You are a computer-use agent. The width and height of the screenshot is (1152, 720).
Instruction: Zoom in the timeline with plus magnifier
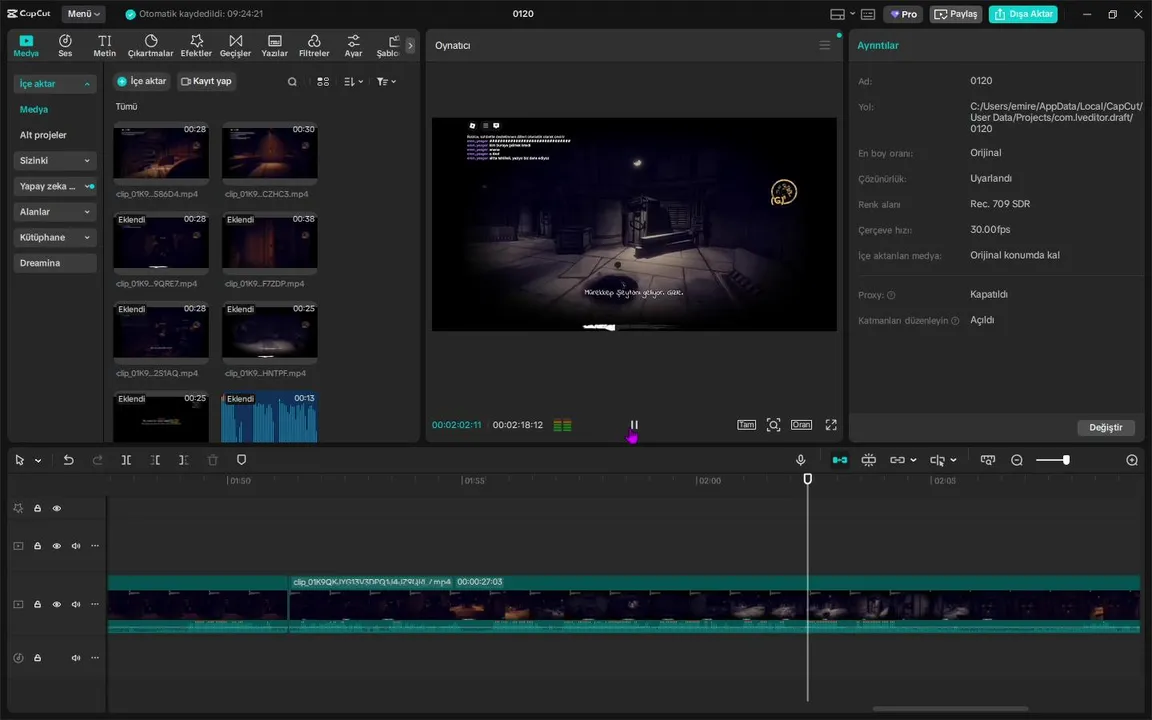(1131, 460)
